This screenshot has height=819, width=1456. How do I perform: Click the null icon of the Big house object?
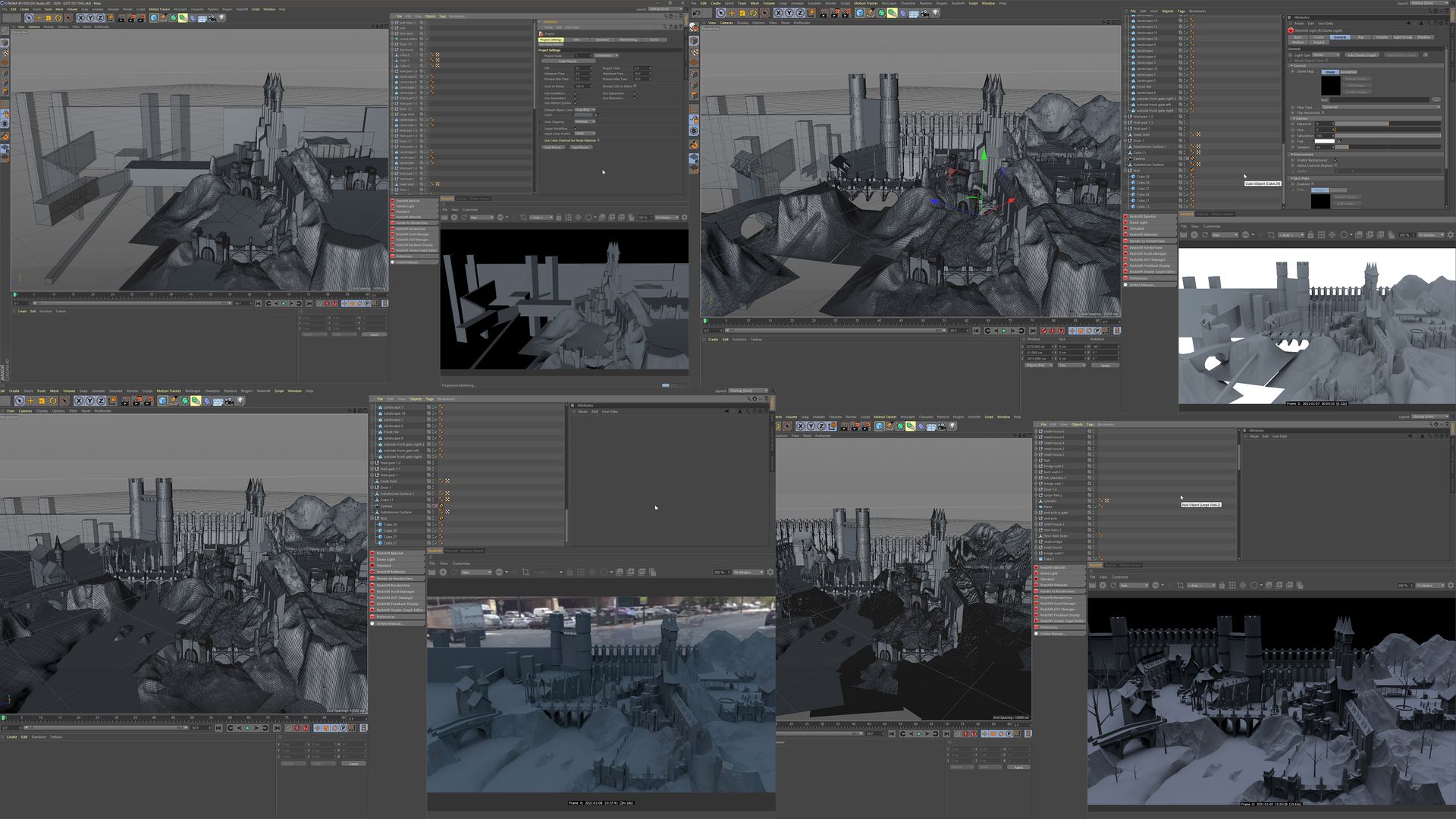[397, 50]
